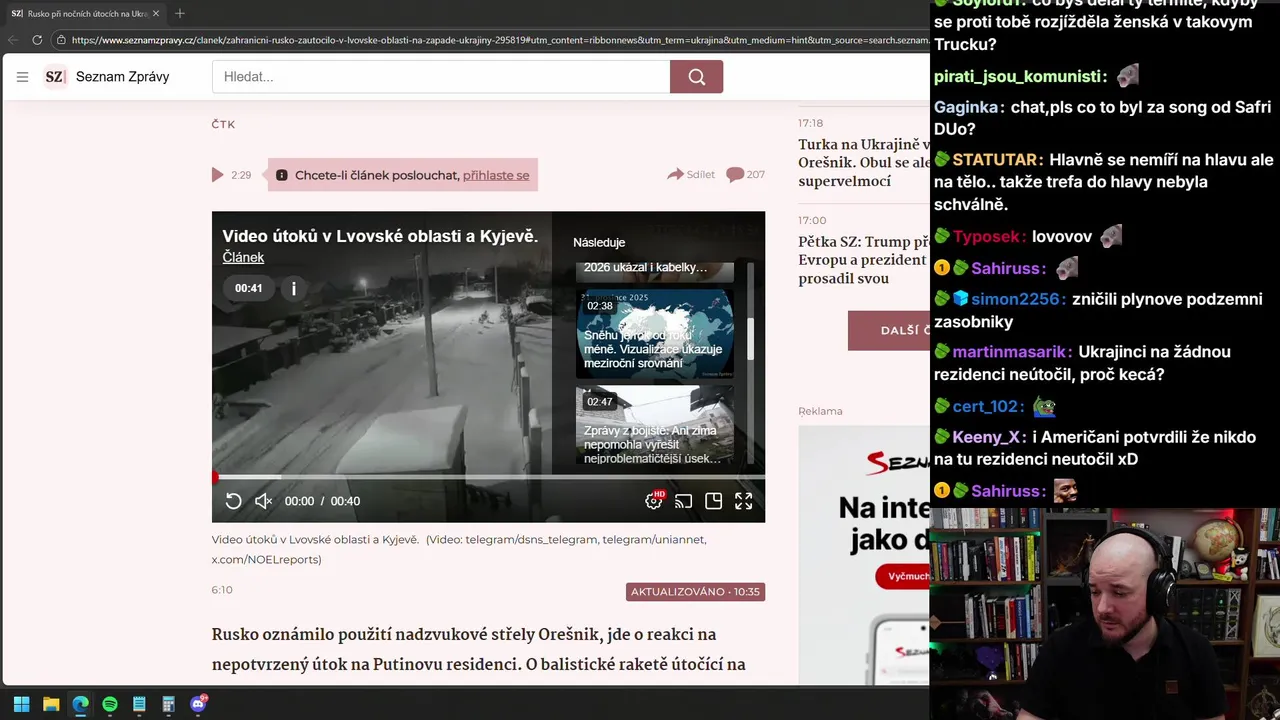Unmute the video speaker icon

pos(263,501)
